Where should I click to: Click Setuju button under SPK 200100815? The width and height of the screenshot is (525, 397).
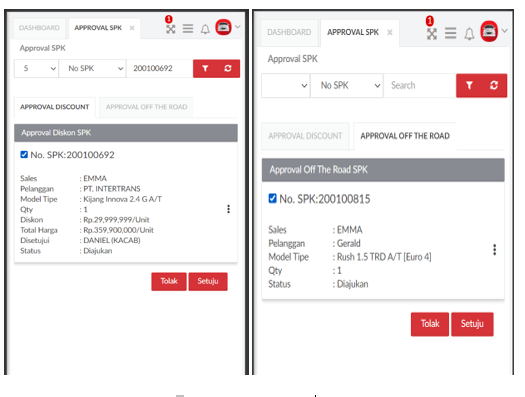(x=472, y=324)
